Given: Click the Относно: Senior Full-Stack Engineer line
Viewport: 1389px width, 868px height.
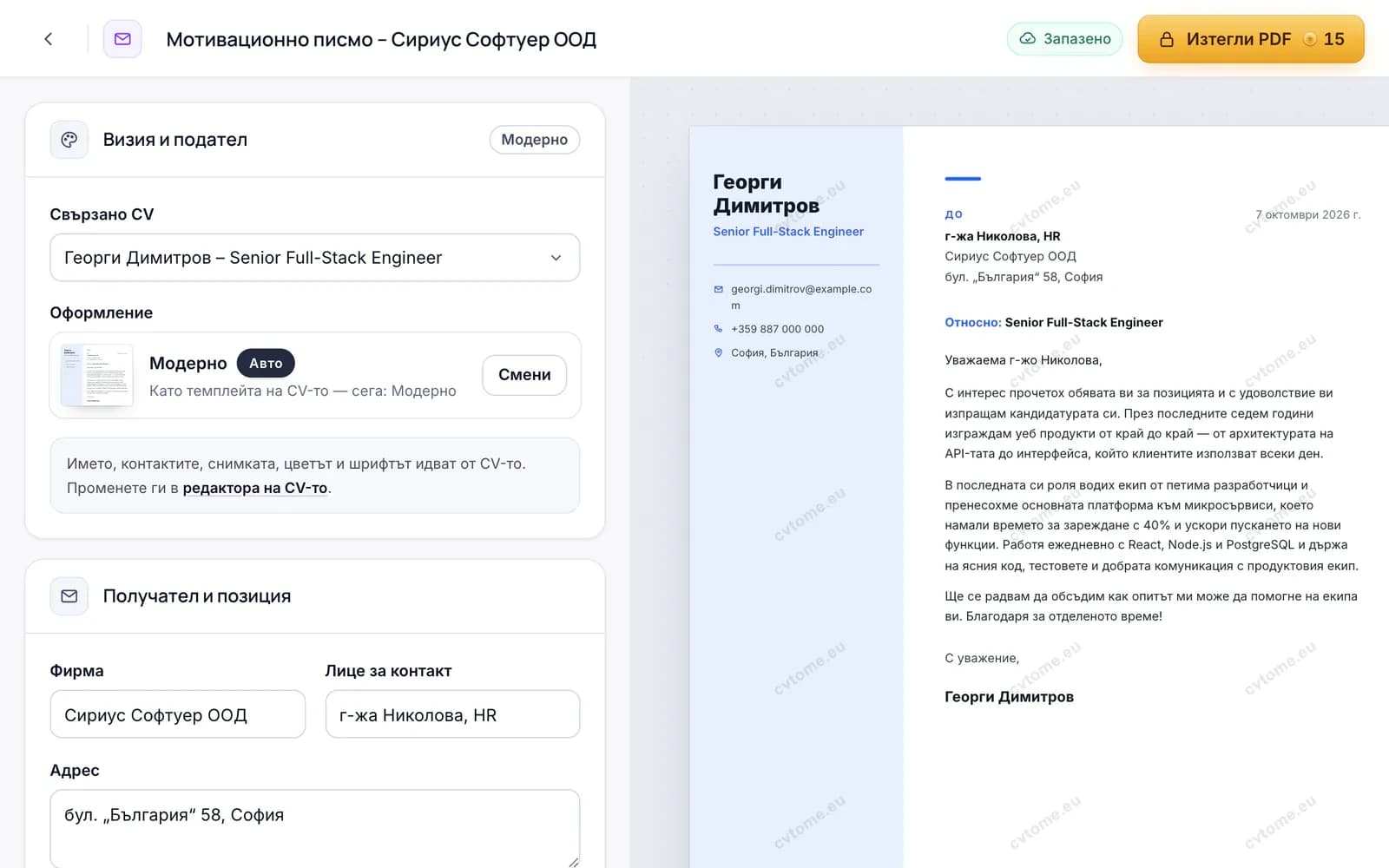Looking at the screenshot, I should (x=1054, y=322).
